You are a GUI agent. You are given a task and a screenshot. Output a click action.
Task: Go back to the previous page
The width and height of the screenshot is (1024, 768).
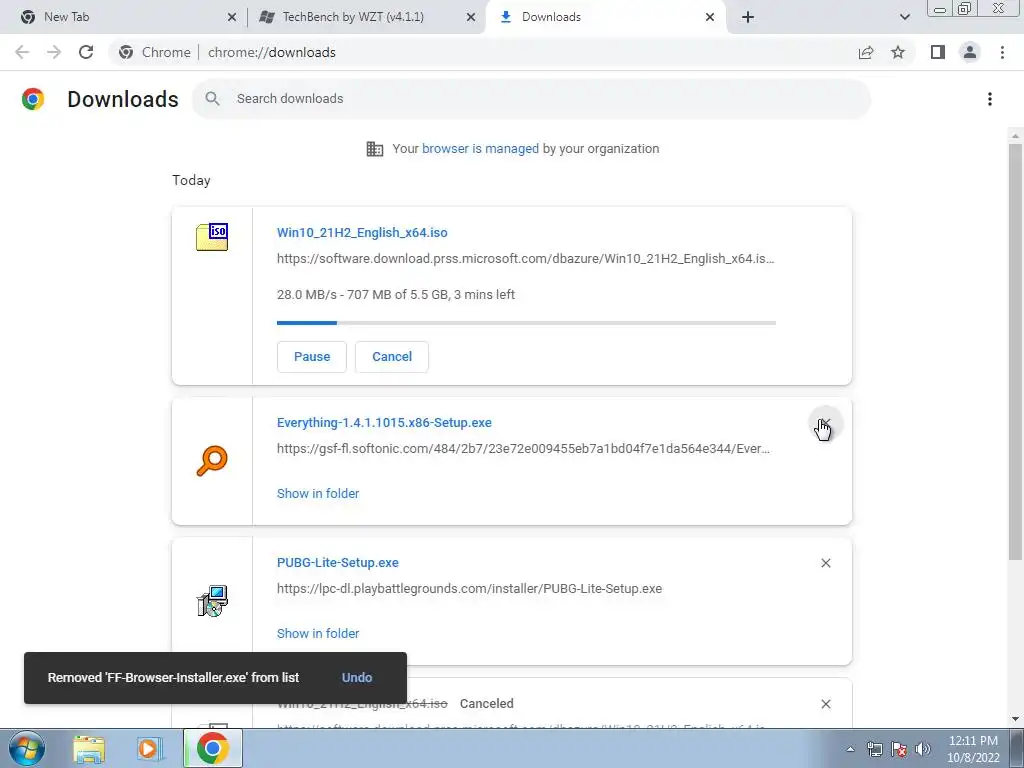22,52
